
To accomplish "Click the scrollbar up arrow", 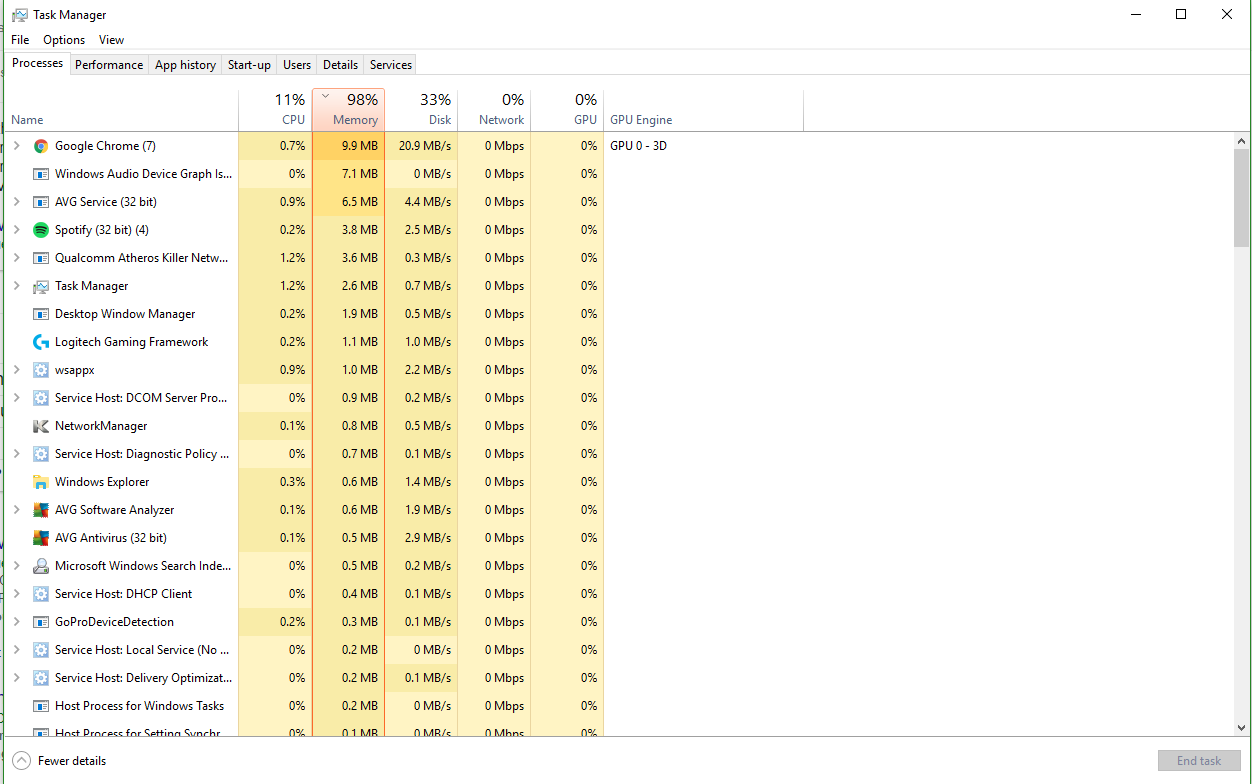I will [1242, 140].
